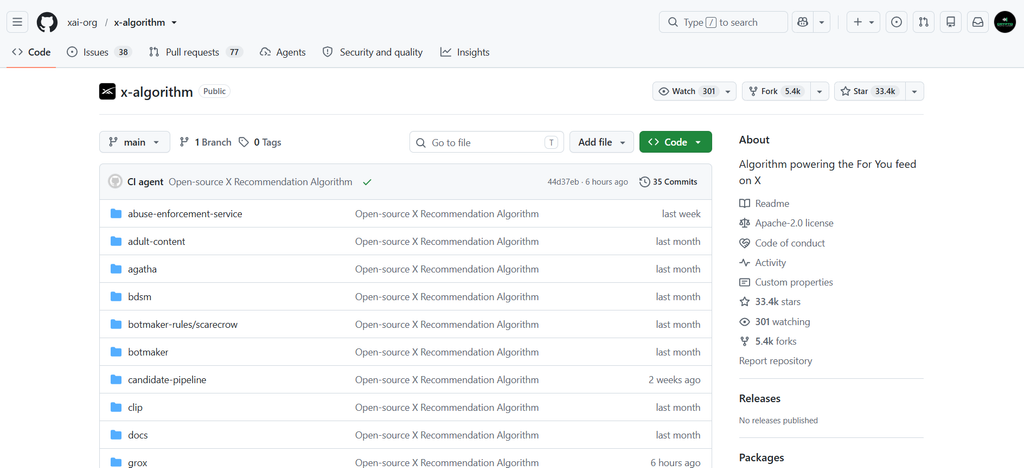Click the green commit status checkmark
The image size is (1024, 468).
click(367, 182)
